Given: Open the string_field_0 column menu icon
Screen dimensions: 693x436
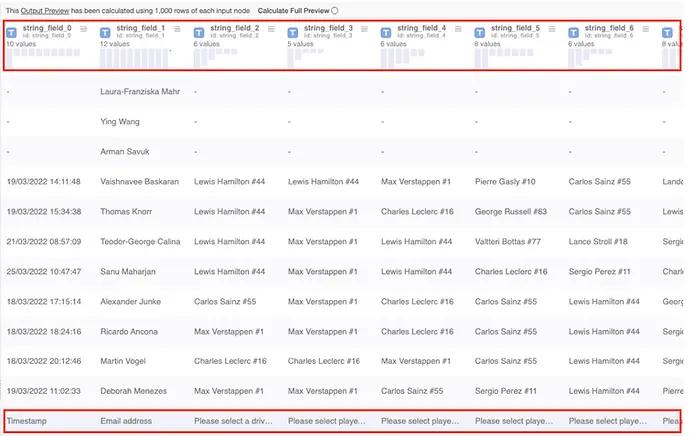Looking at the screenshot, I should [x=84, y=29].
